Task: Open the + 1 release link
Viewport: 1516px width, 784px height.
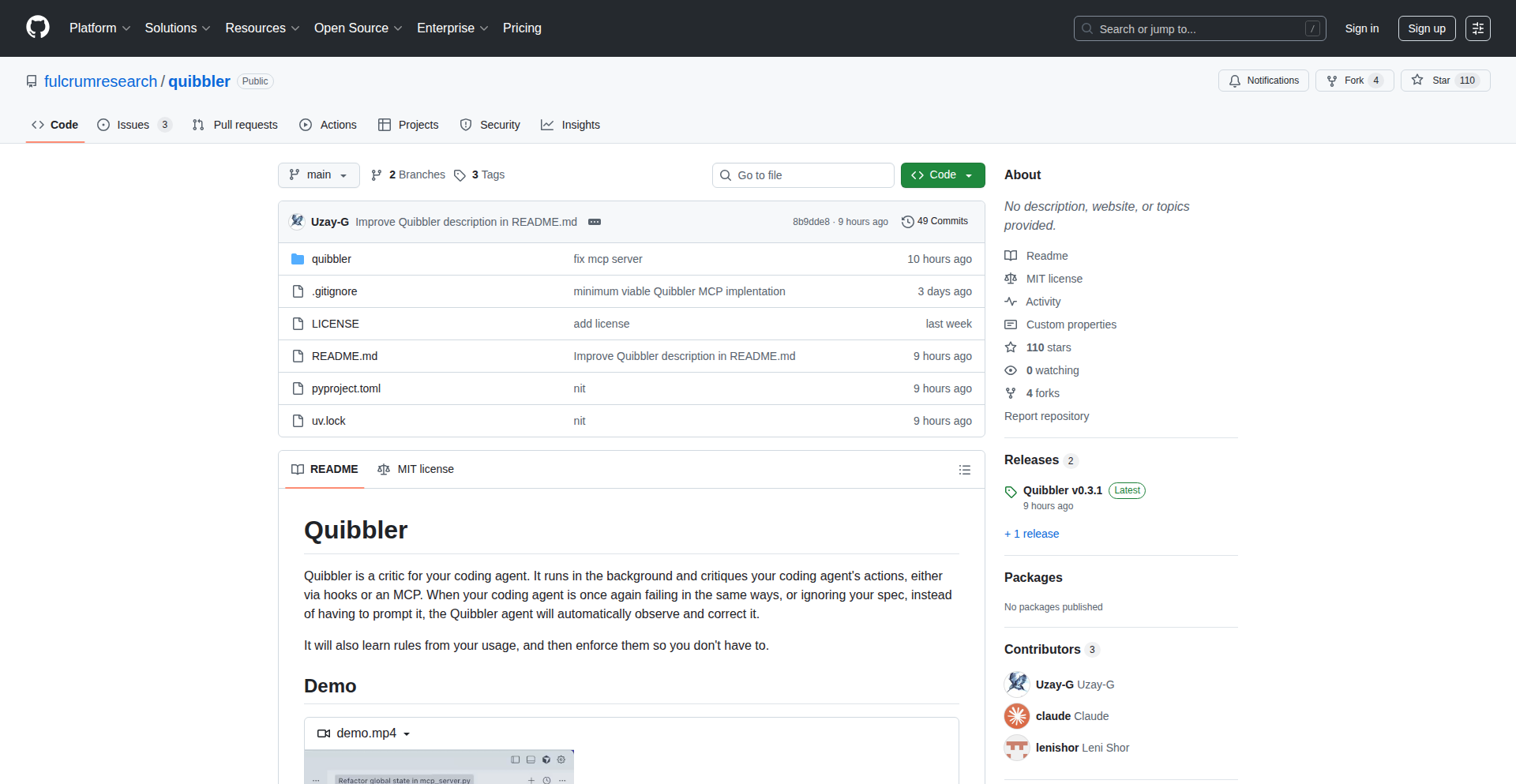Action: [x=1031, y=534]
